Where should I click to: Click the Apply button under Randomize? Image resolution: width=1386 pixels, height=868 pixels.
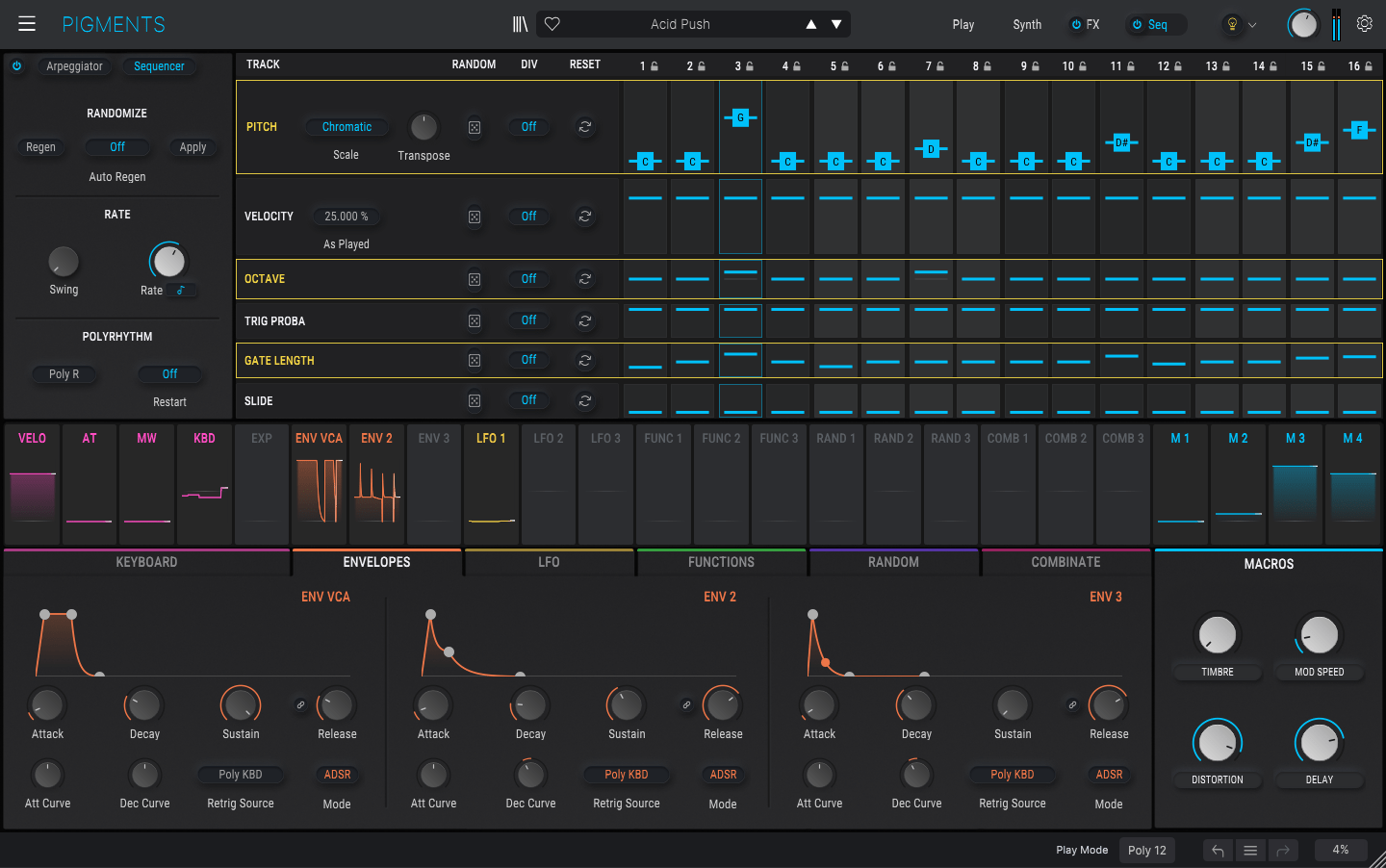[192, 147]
